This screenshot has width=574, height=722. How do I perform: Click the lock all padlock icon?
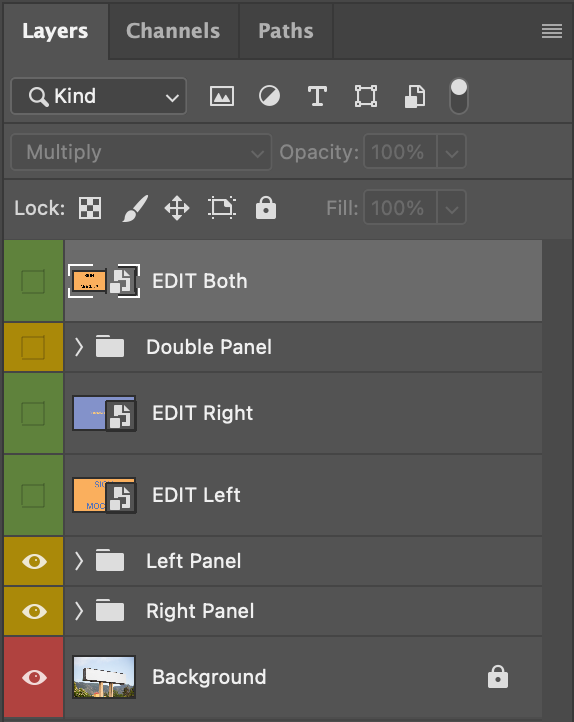tap(266, 208)
